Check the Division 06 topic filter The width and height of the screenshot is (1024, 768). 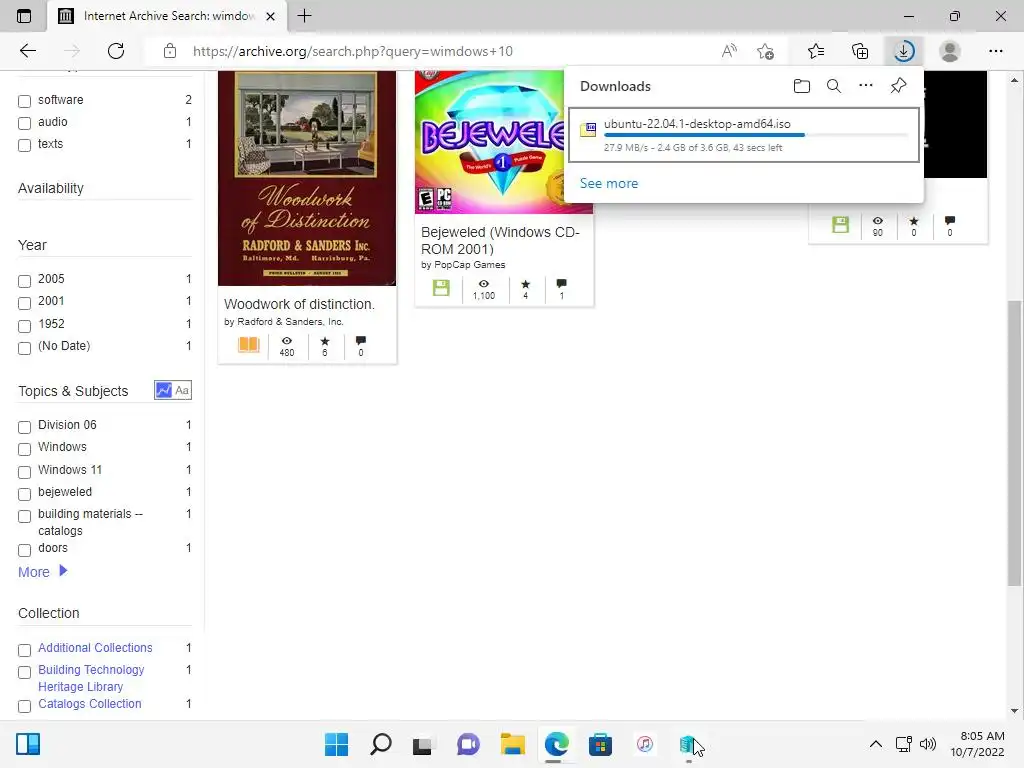click(x=24, y=427)
